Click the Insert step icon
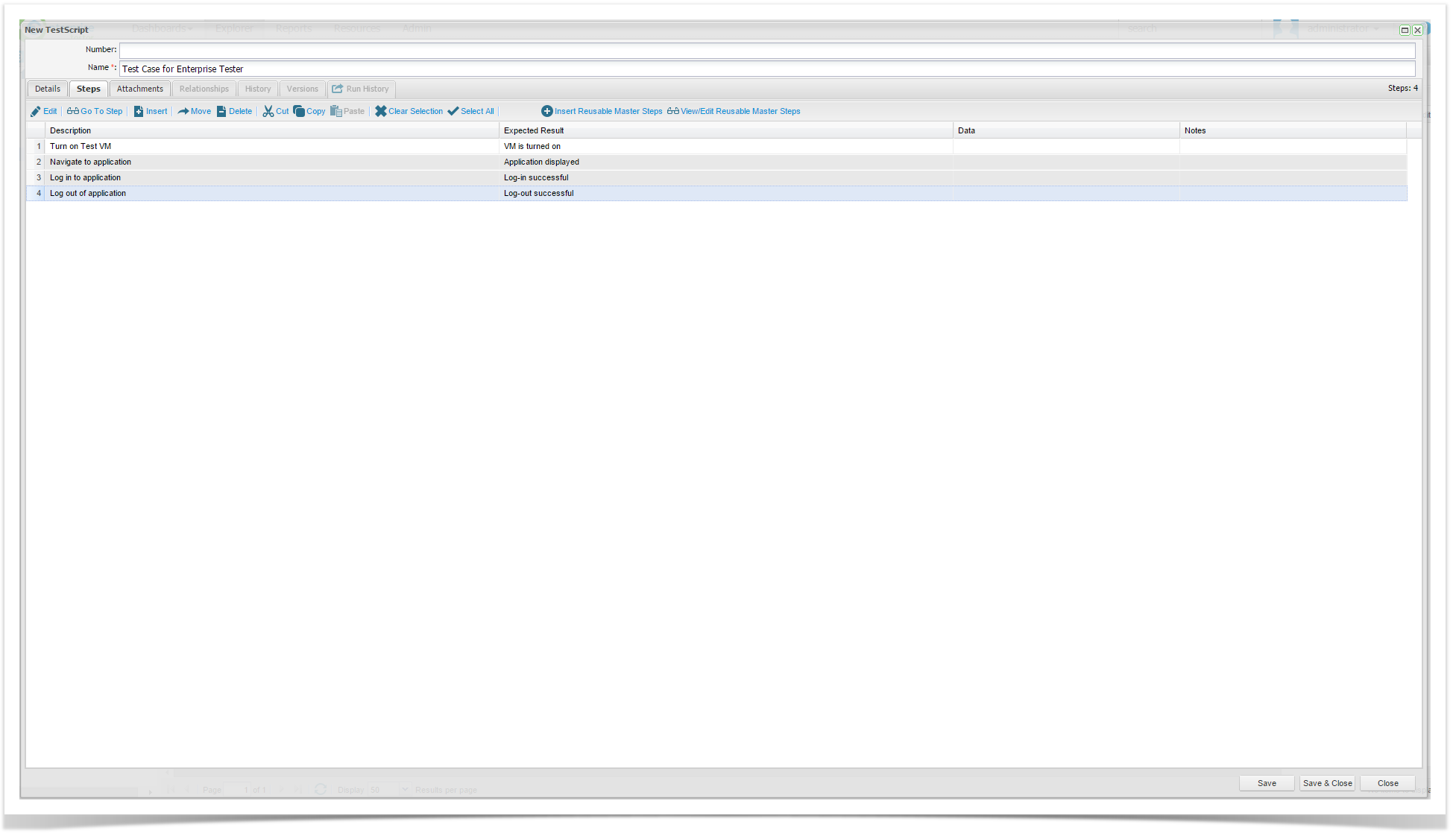This screenshot has width=1456, height=836. [139, 112]
